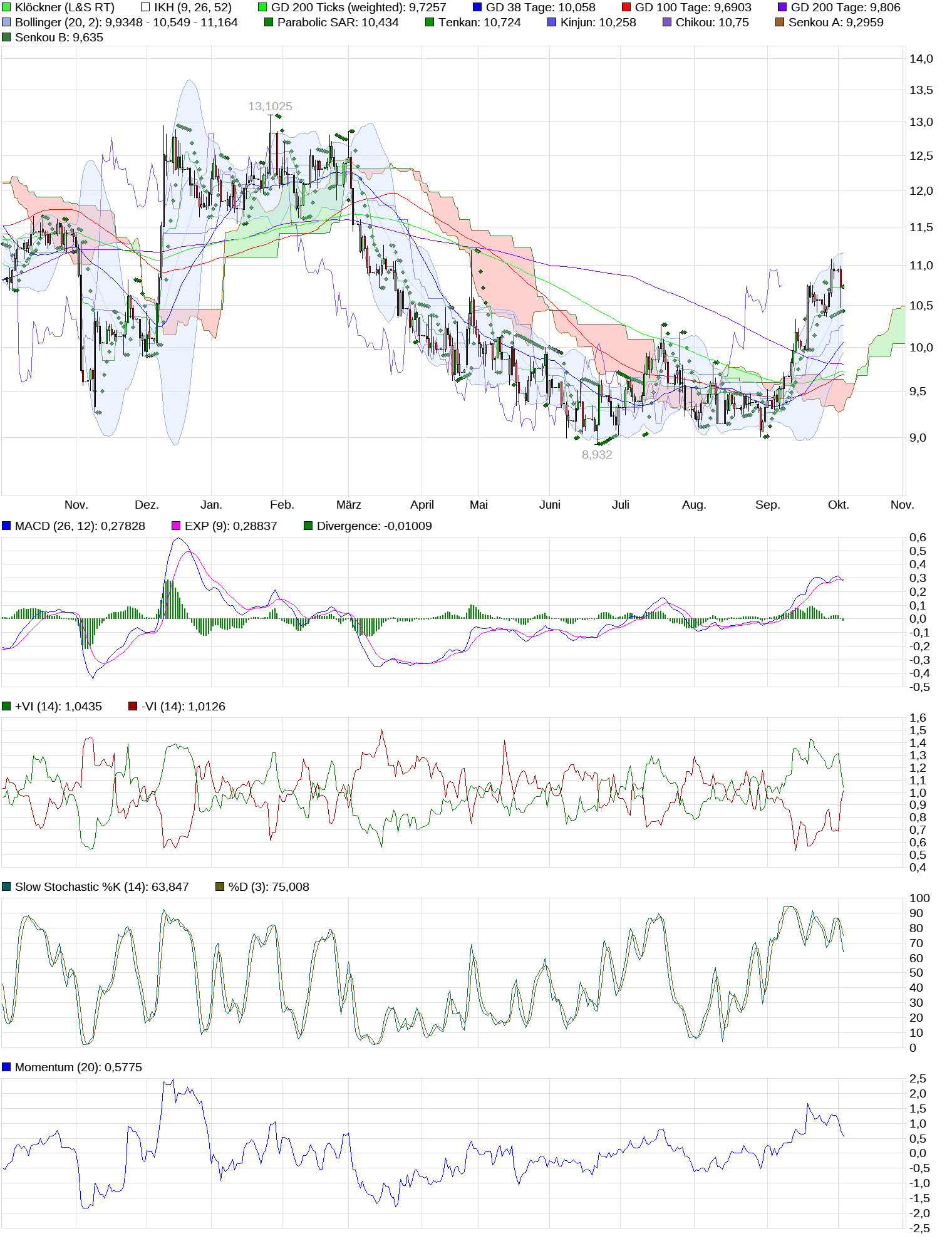Click the Kinjun legend color swatch
This screenshot has width=952, height=1241.
(552, 23)
